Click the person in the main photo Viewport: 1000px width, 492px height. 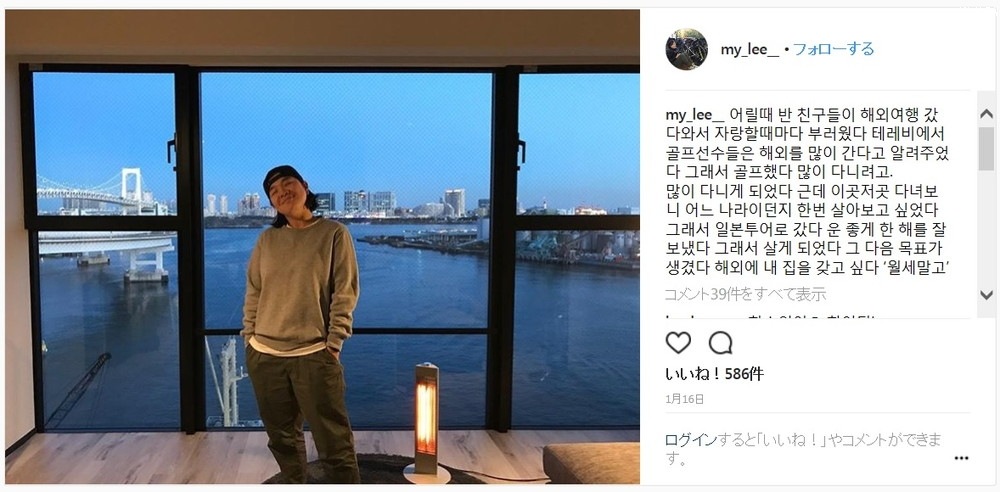coord(300,322)
